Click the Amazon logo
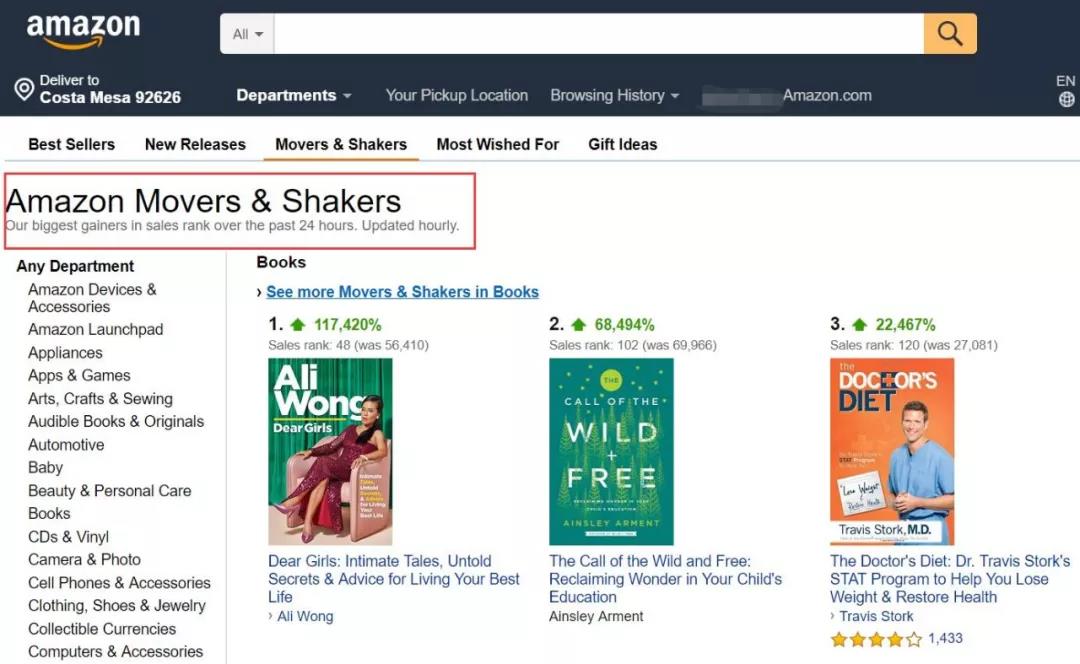1080x664 pixels. (x=83, y=32)
